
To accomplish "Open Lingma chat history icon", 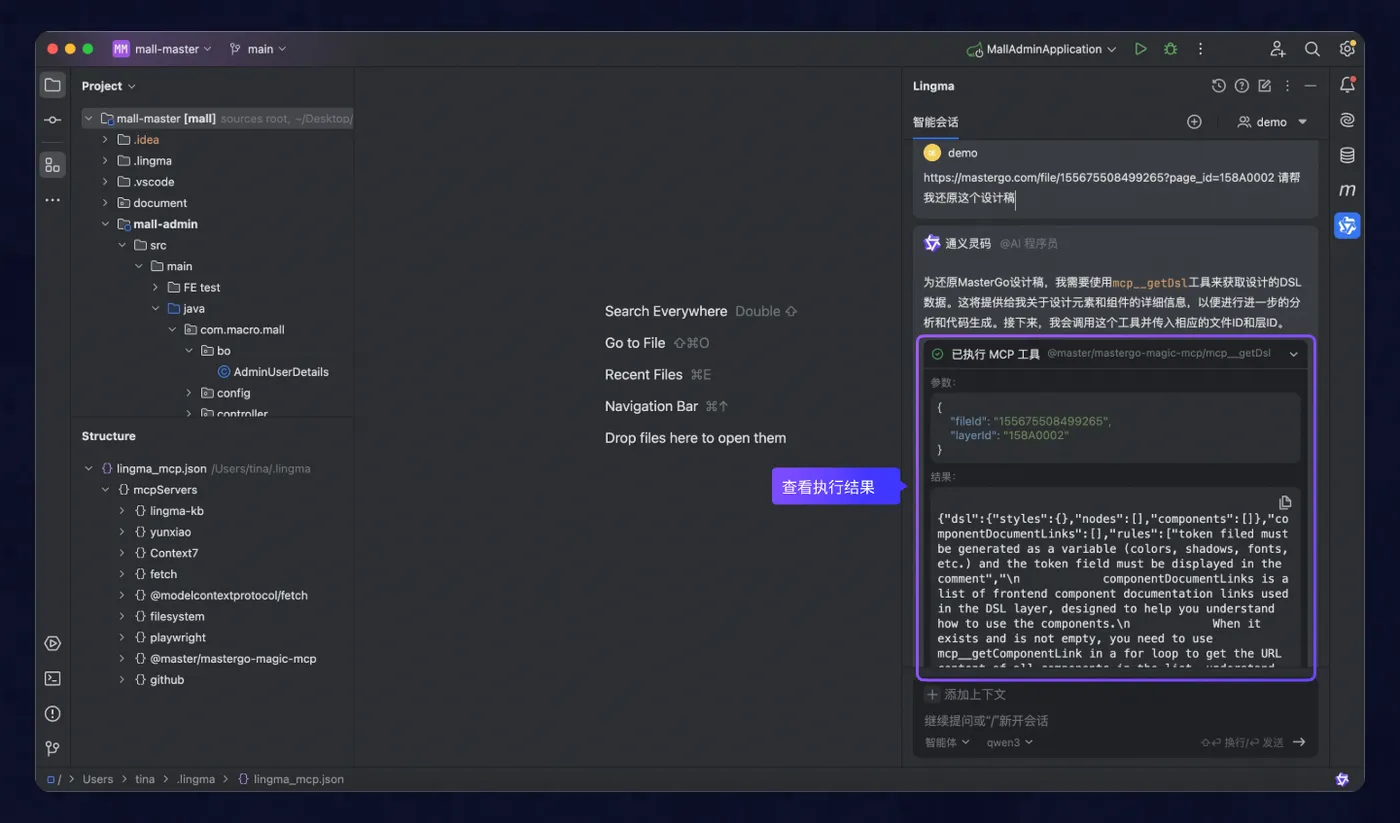I will coord(1218,86).
